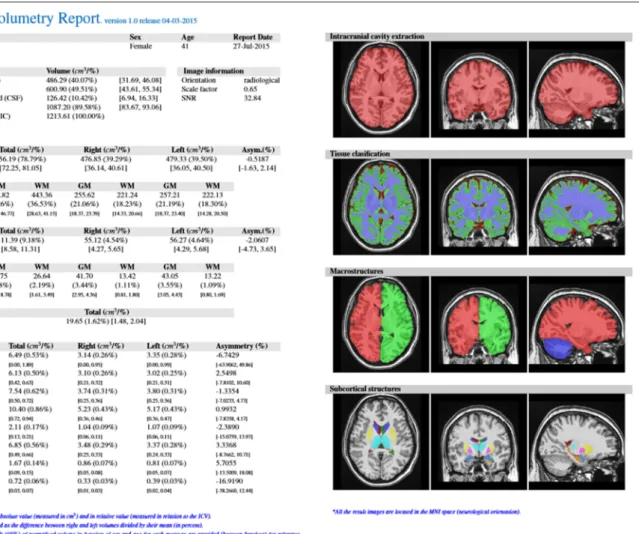Click the asymmetry value 2.5498
This screenshot has width=639, height=534.
point(226,373)
